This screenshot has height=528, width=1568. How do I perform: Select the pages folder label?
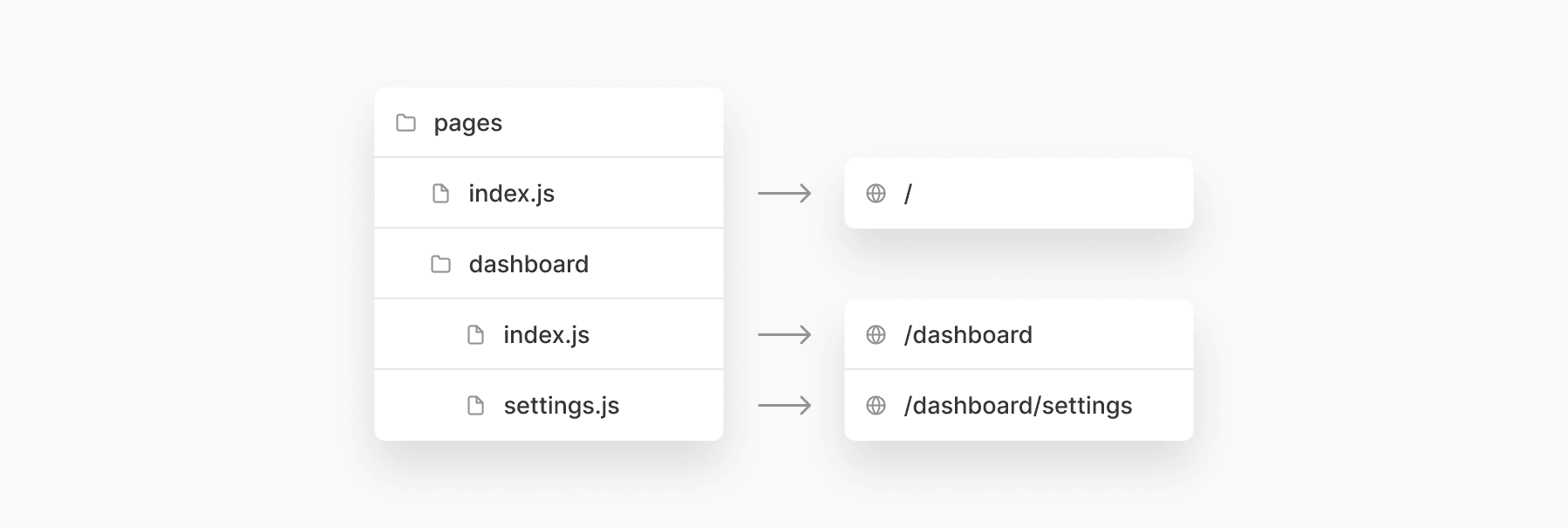pos(468,123)
